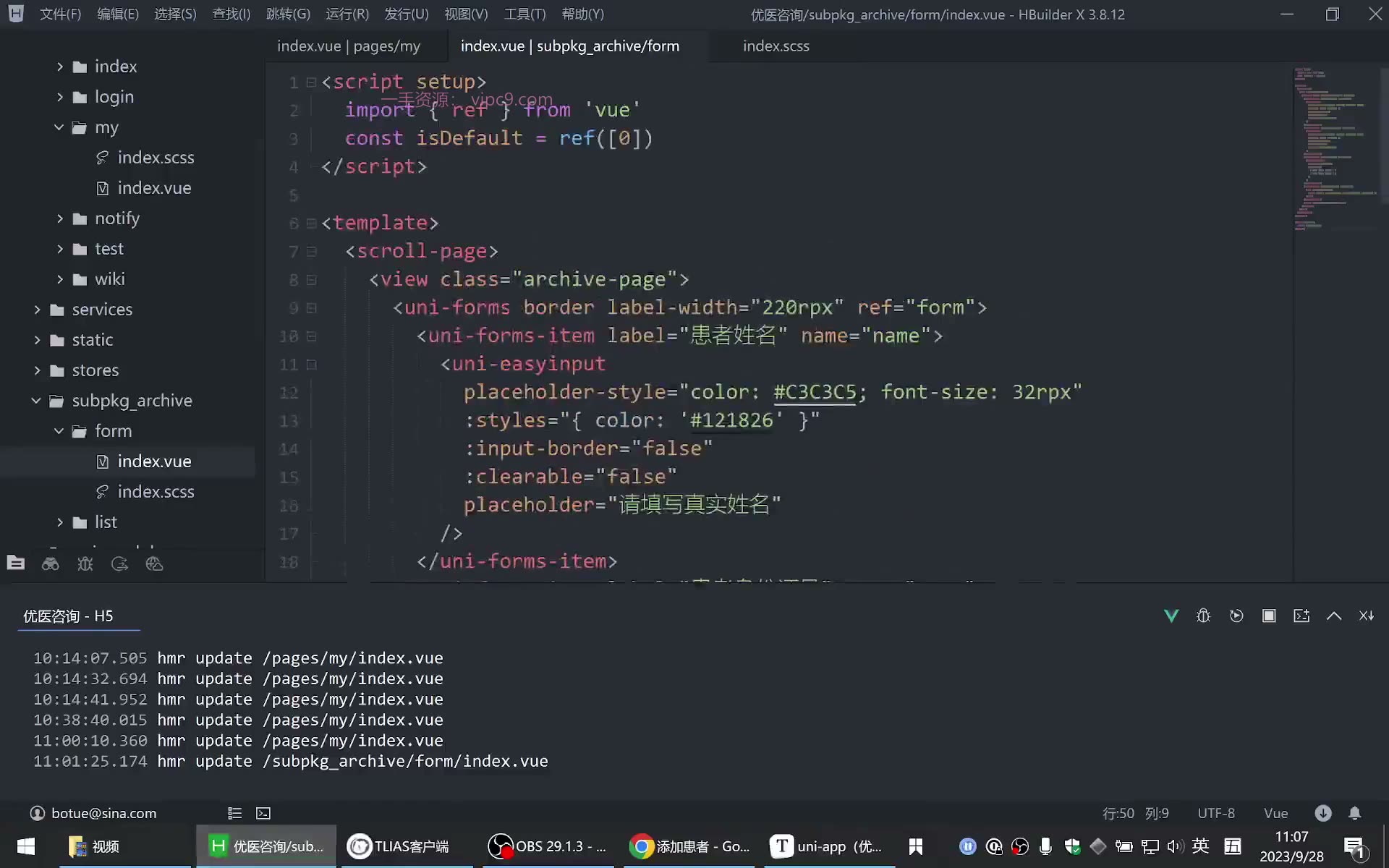
Task: Clear console with the X-arrow icon
Action: pyautogui.click(x=1367, y=616)
